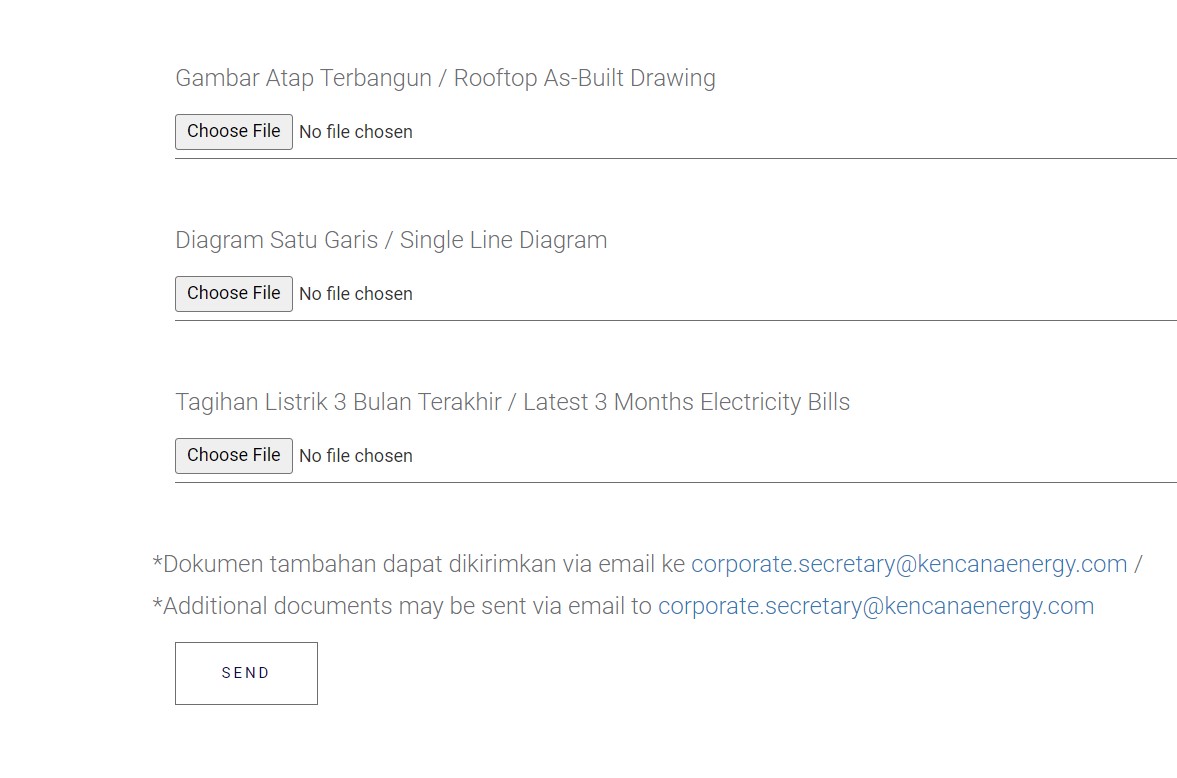The width and height of the screenshot is (1177, 778).
Task: Click the 'Latest 3 Months Electricity Bills' label
Action: (686, 402)
